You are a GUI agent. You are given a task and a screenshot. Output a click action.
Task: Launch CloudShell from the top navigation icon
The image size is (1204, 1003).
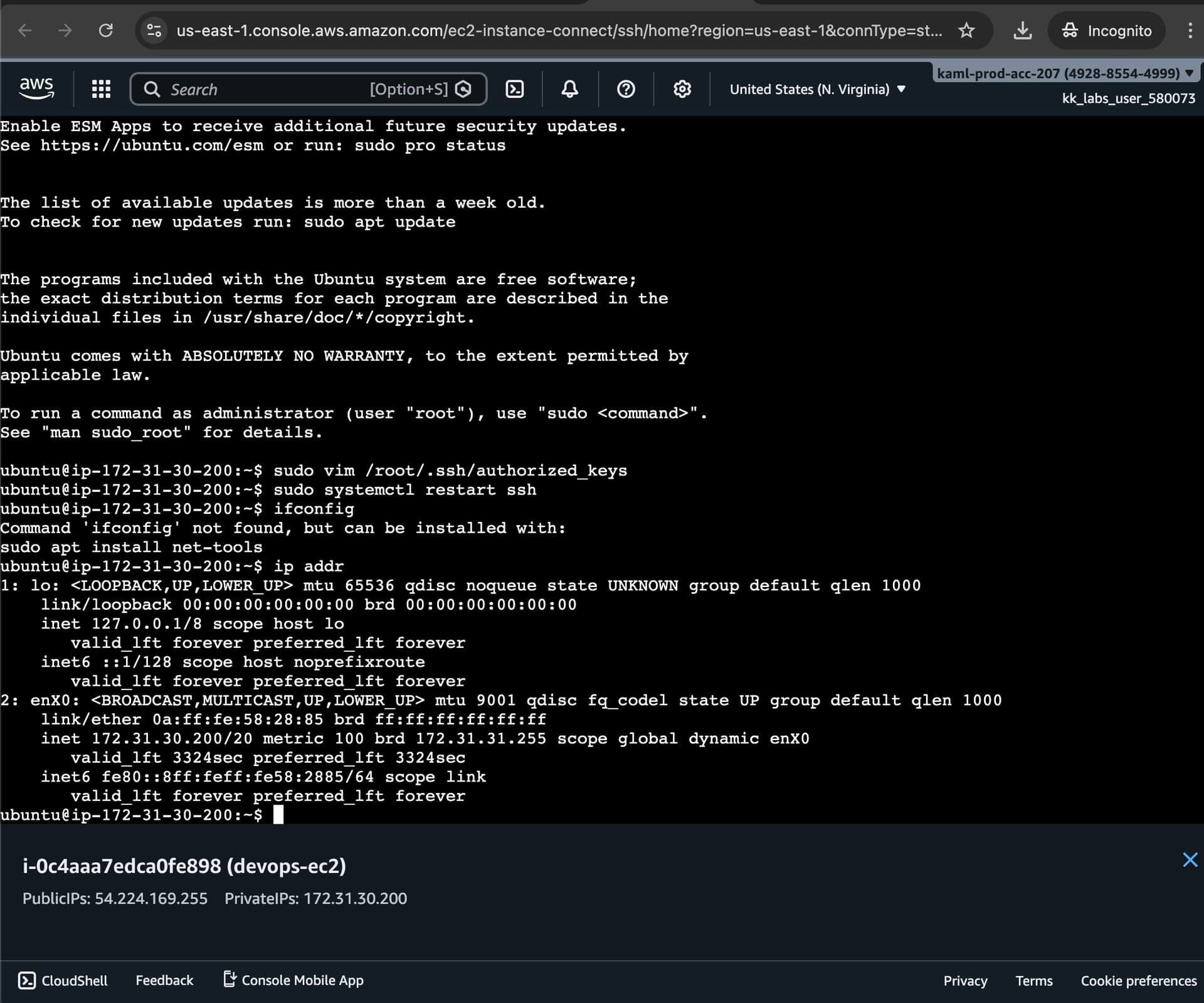click(x=514, y=89)
